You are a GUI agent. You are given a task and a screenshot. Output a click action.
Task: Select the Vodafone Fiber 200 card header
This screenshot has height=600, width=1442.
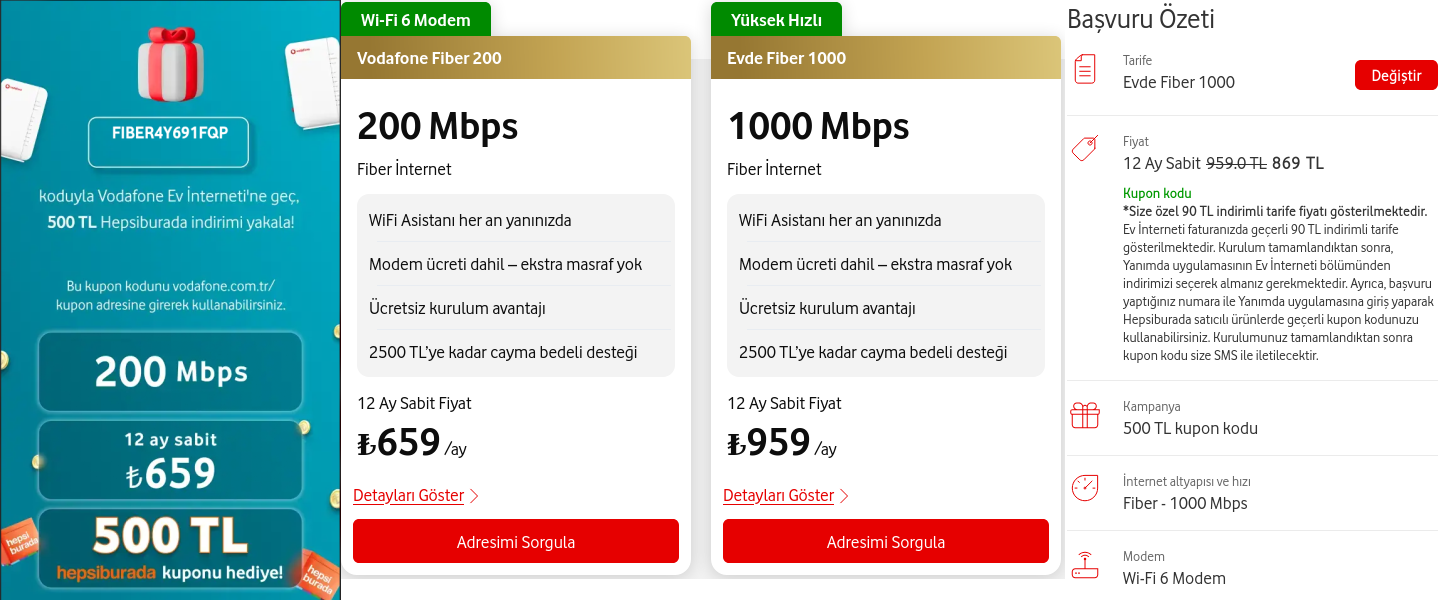pos(516,58)
